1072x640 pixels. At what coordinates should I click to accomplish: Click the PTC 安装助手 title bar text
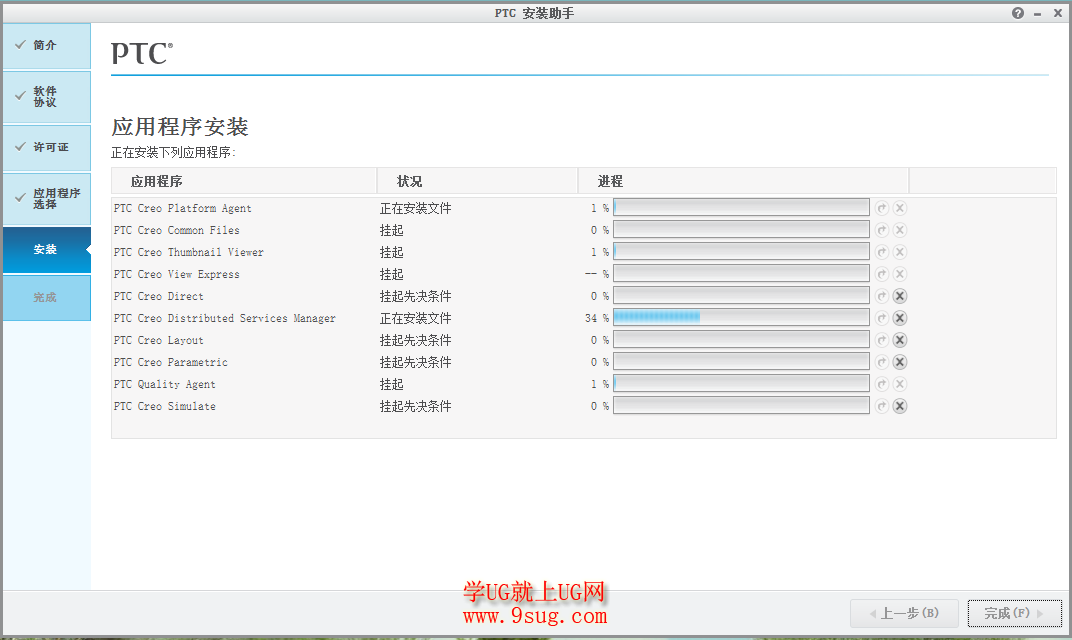pyautogui.click(x=535, y=13)
